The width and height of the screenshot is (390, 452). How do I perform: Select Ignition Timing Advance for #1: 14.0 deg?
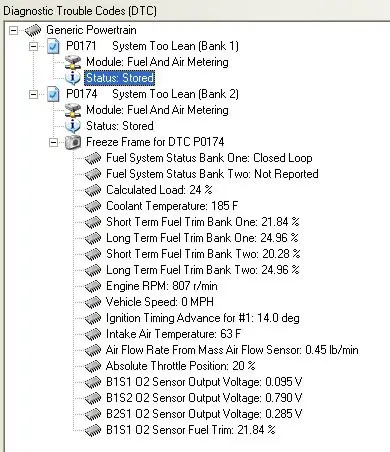pyautogui.click(x=203, y=318)
